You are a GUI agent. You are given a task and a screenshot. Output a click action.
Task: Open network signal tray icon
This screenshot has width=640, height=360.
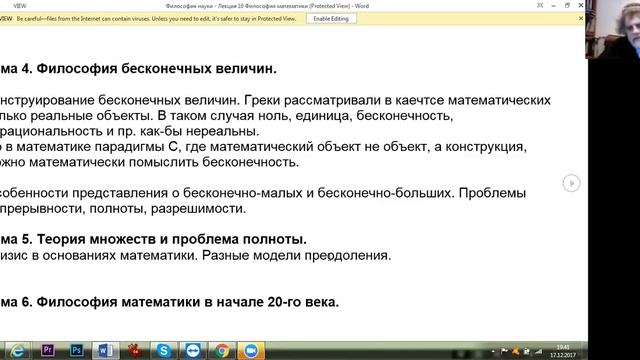[538, 351]
